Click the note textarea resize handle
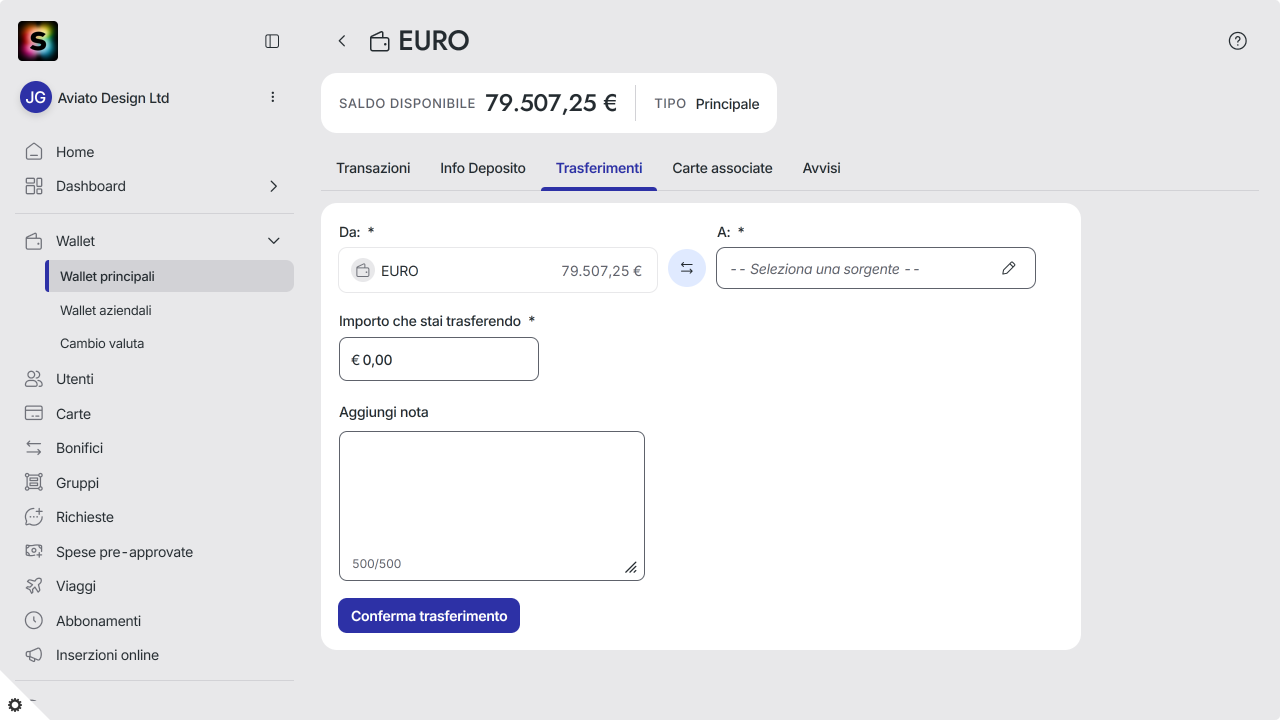 click(631, 567)
